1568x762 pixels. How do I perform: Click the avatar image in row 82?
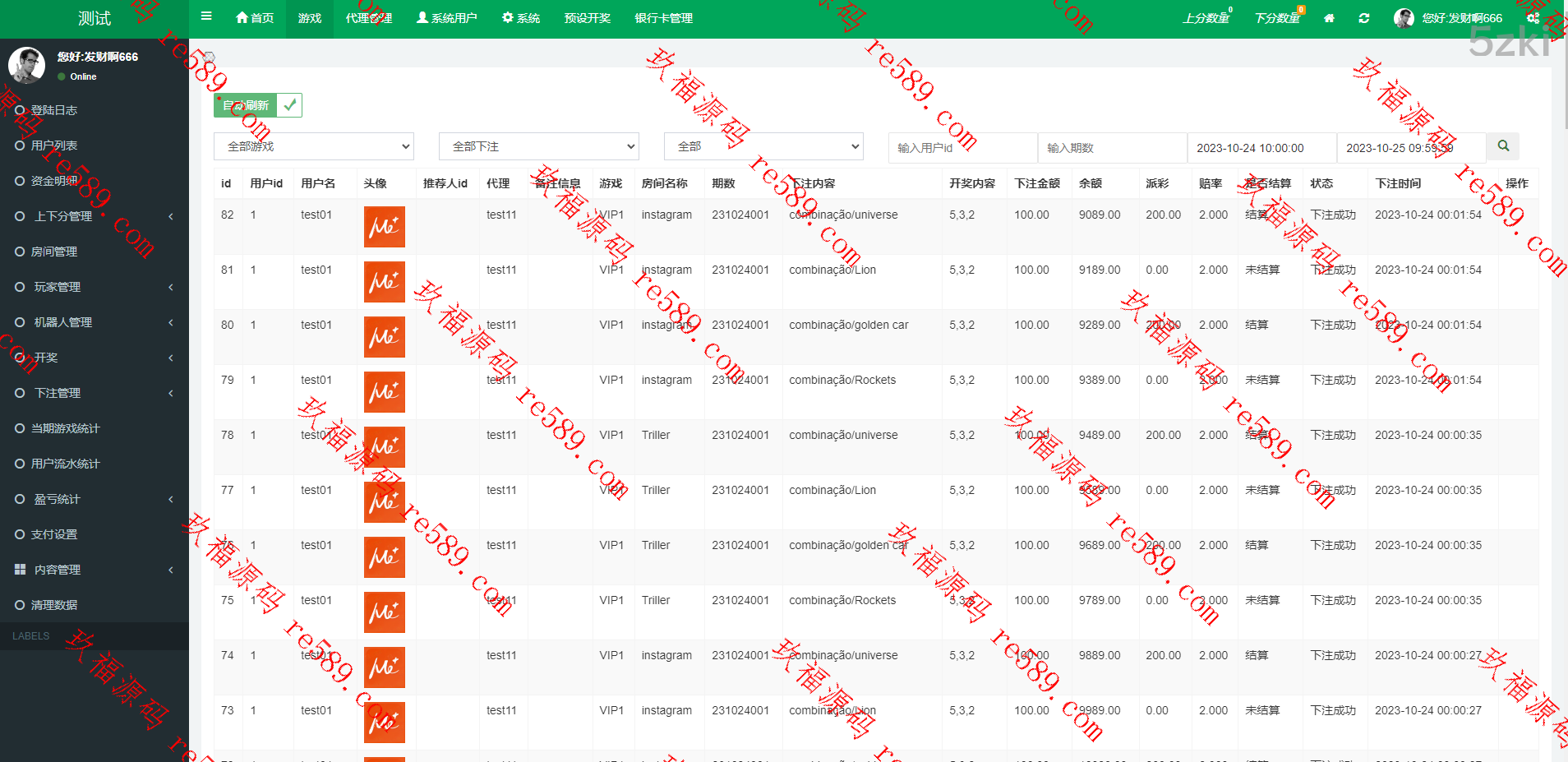pyautogui.click(x=384, y=227)
